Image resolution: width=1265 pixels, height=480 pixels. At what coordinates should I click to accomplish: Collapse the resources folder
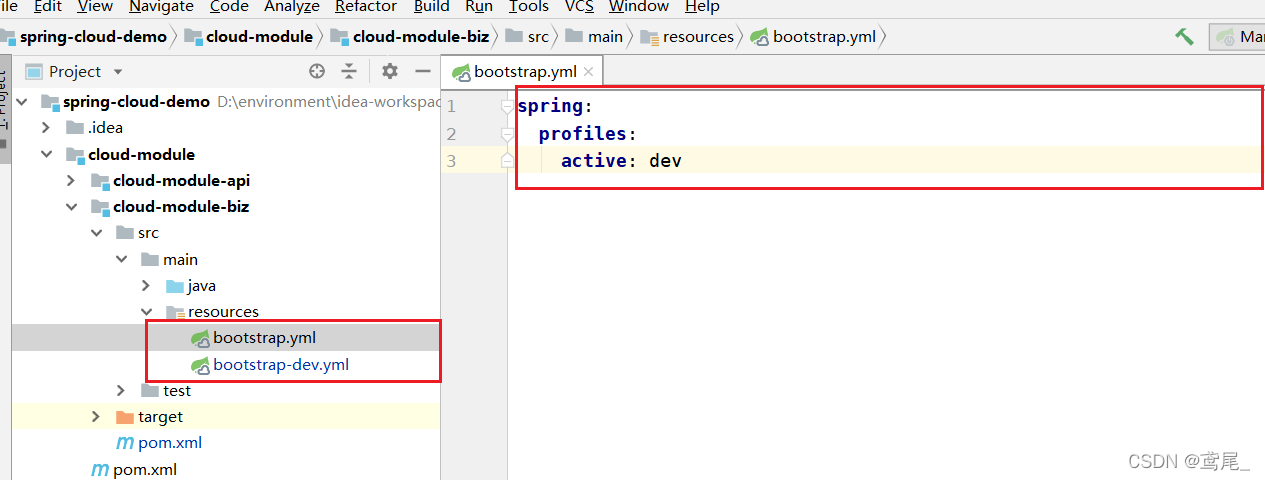pyautogui.click(x=146, y=312)
